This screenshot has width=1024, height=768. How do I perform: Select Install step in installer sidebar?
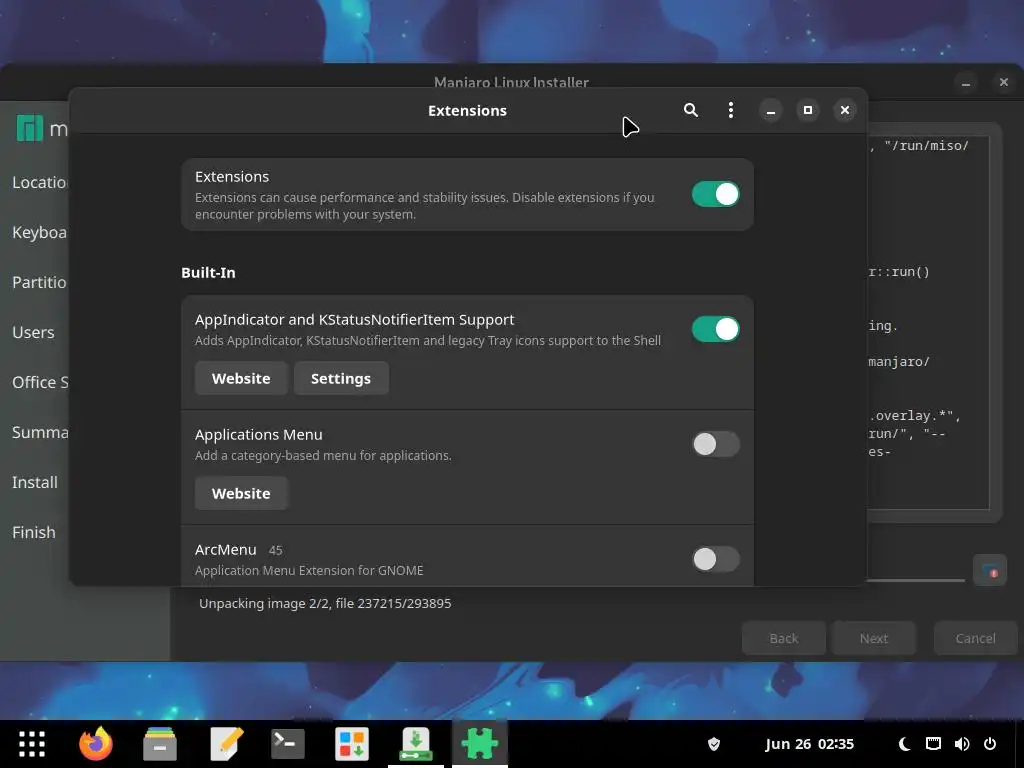coord(34,482)
